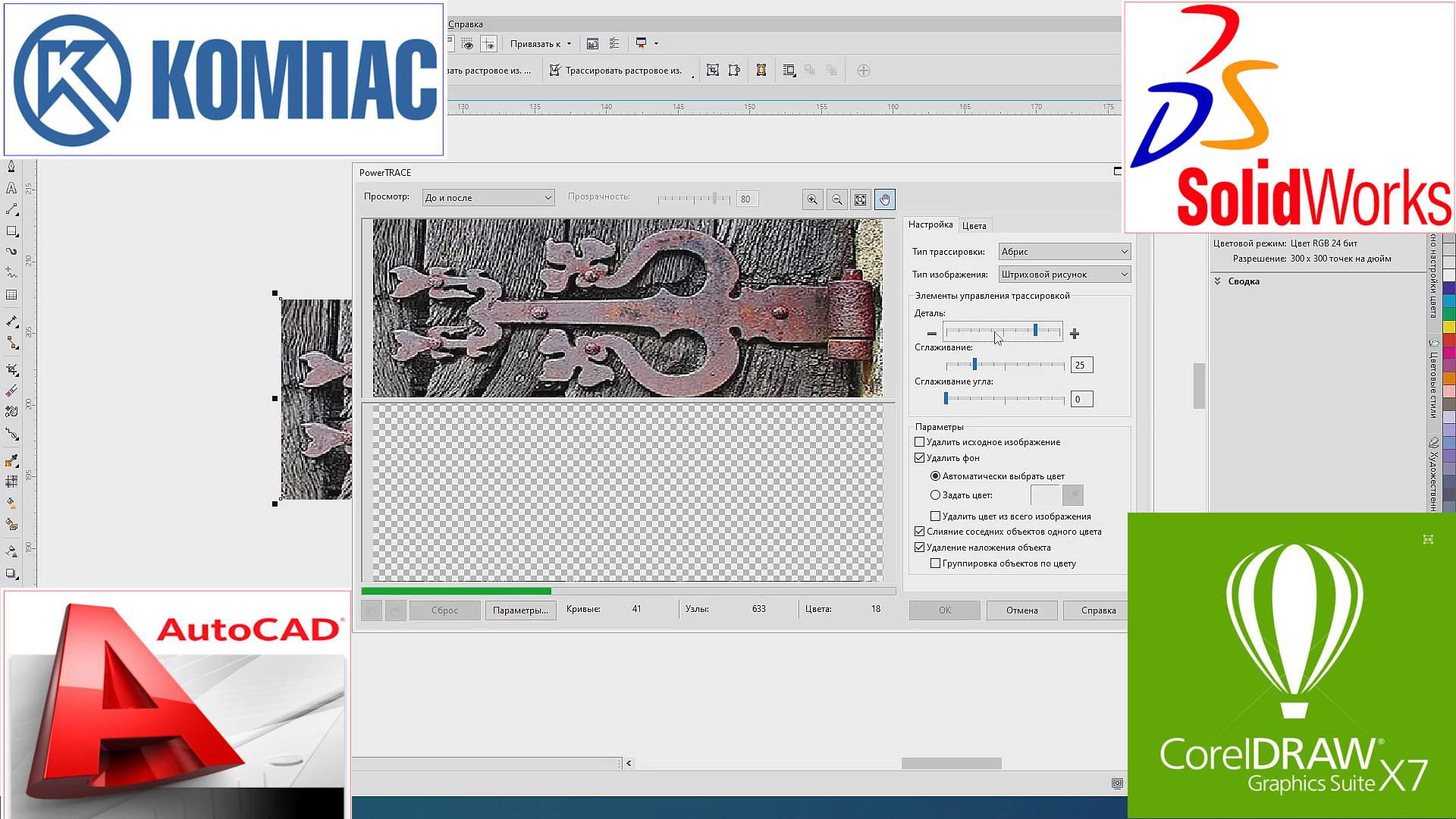1456x819 pixels.
Task: Select the drop shadow tool
Action: 11,574
